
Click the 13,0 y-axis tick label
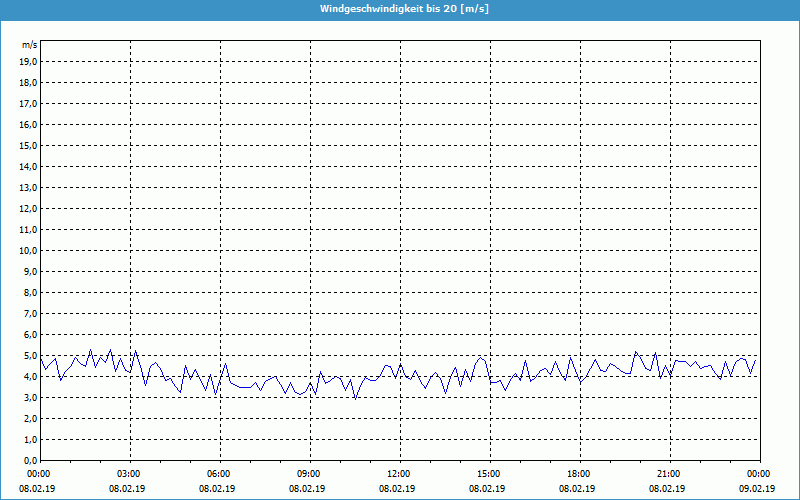(x=29, y=187)
